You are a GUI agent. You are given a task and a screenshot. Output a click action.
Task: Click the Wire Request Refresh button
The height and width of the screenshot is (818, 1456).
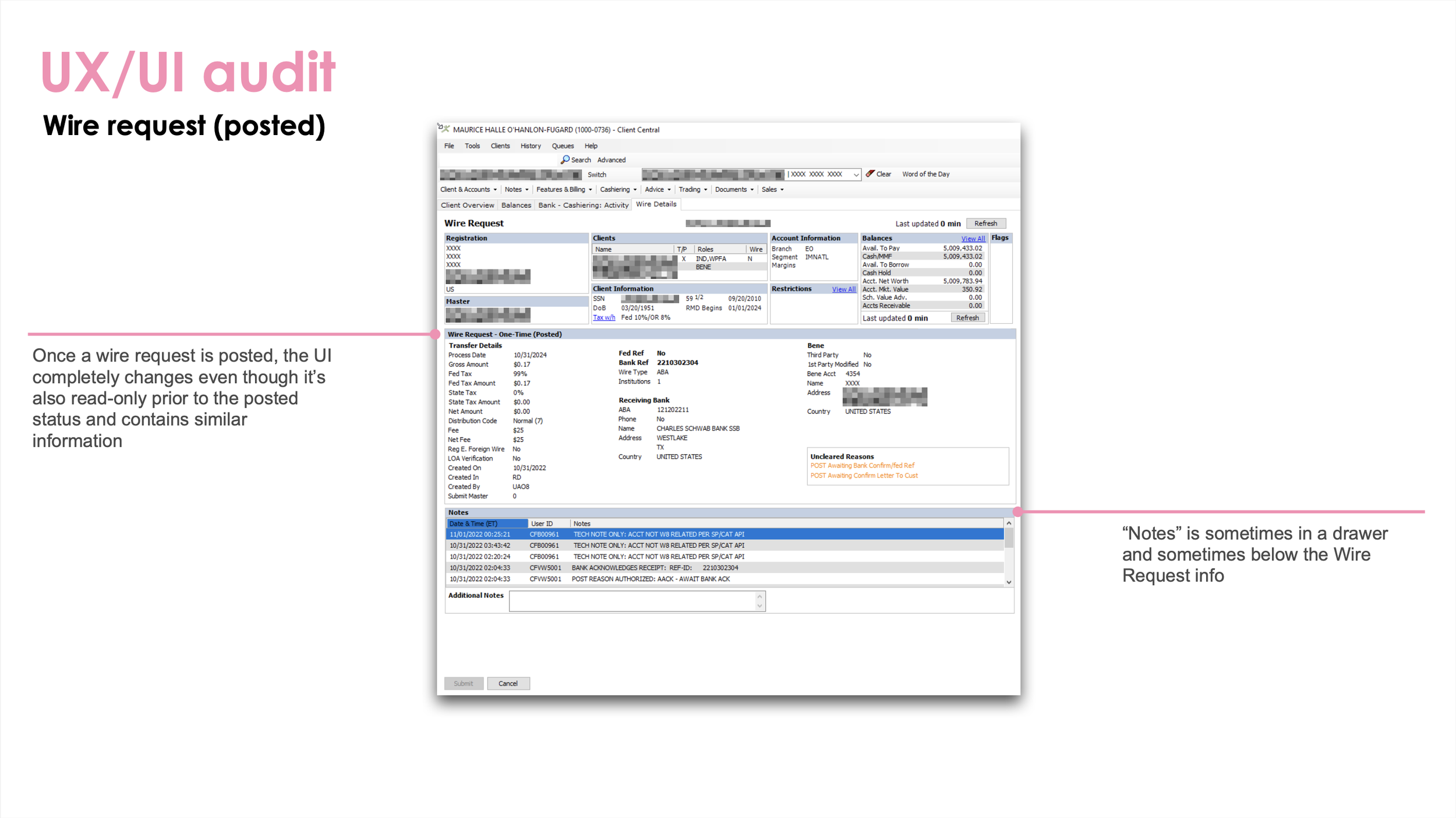[x=985, y=224]
